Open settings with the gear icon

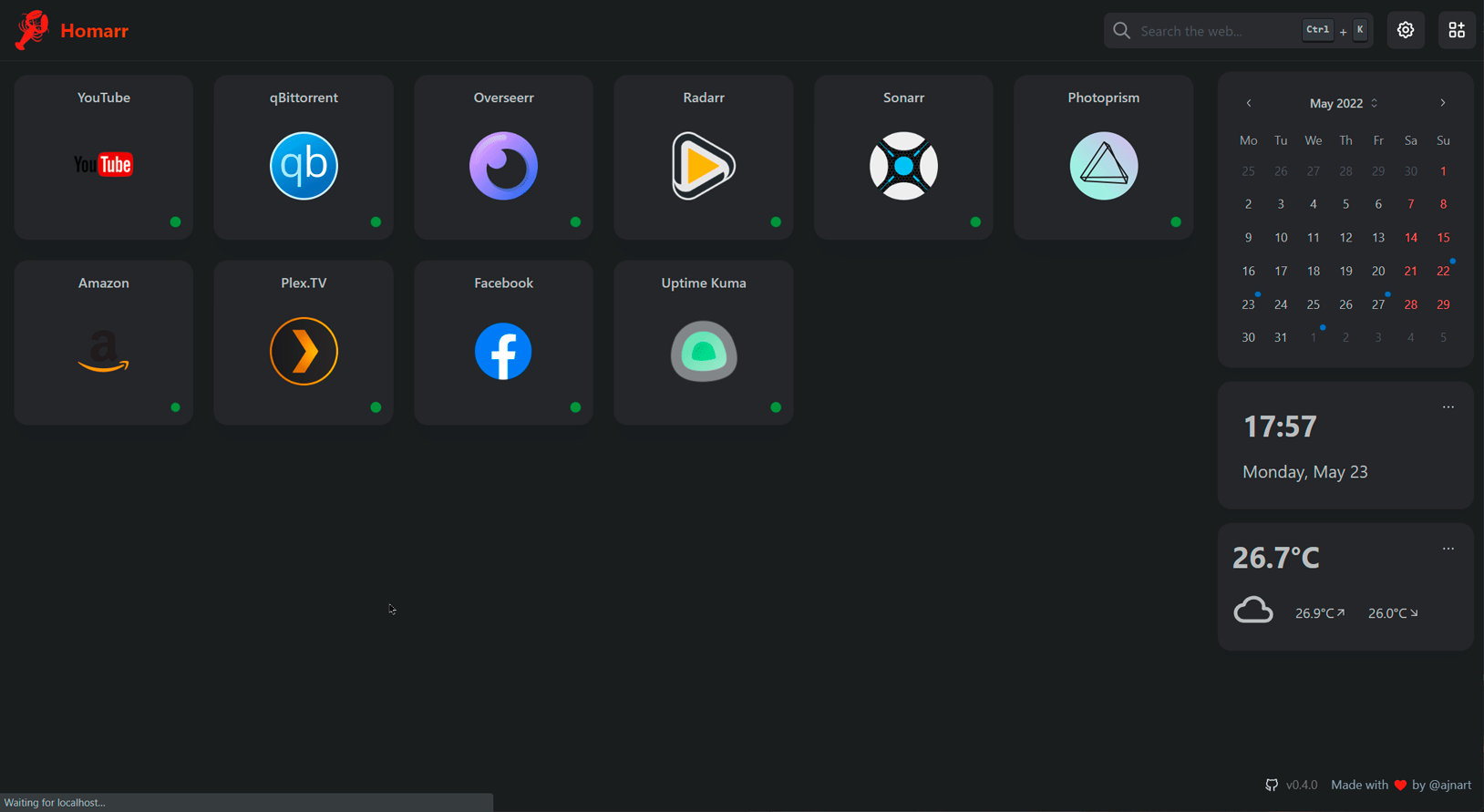pyautogui.click(x=1405, y=30)
